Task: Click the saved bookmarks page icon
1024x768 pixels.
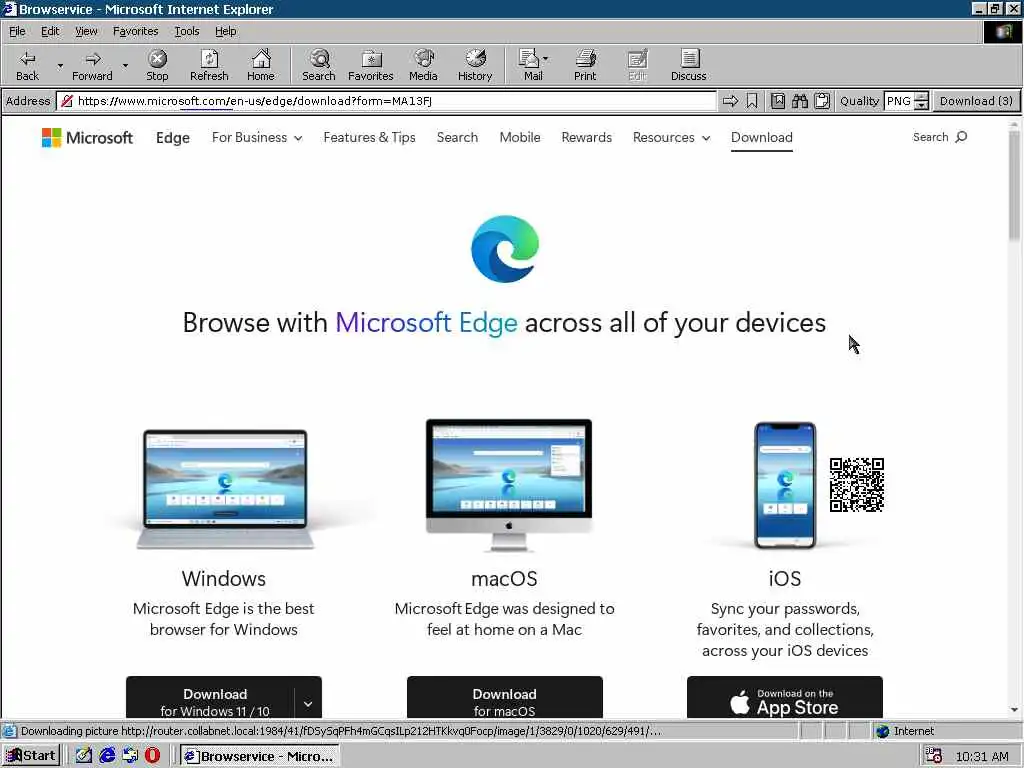Action: pyautogui.click(x=777, y=101)
